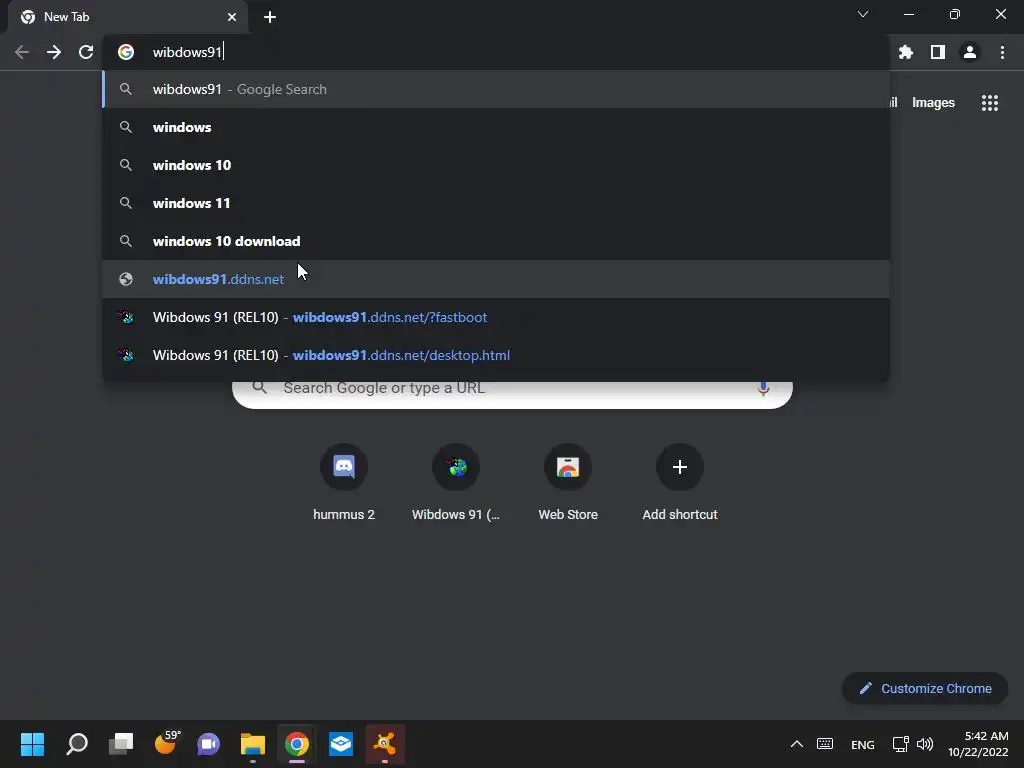Viewport: 1024px width, 768px height.
Task: Select the New Tab tab
Action: pos(128,17)
